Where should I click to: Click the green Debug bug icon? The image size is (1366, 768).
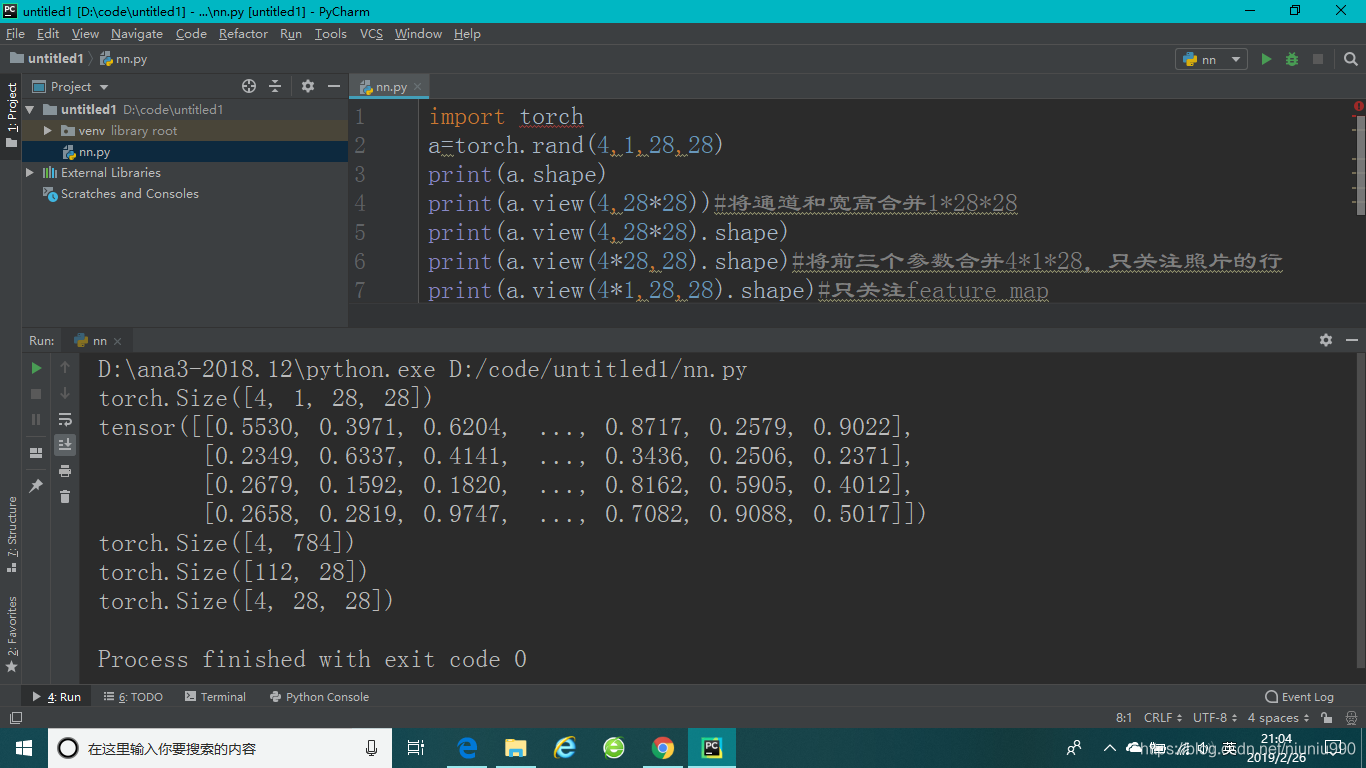[x=1292, y=59]
